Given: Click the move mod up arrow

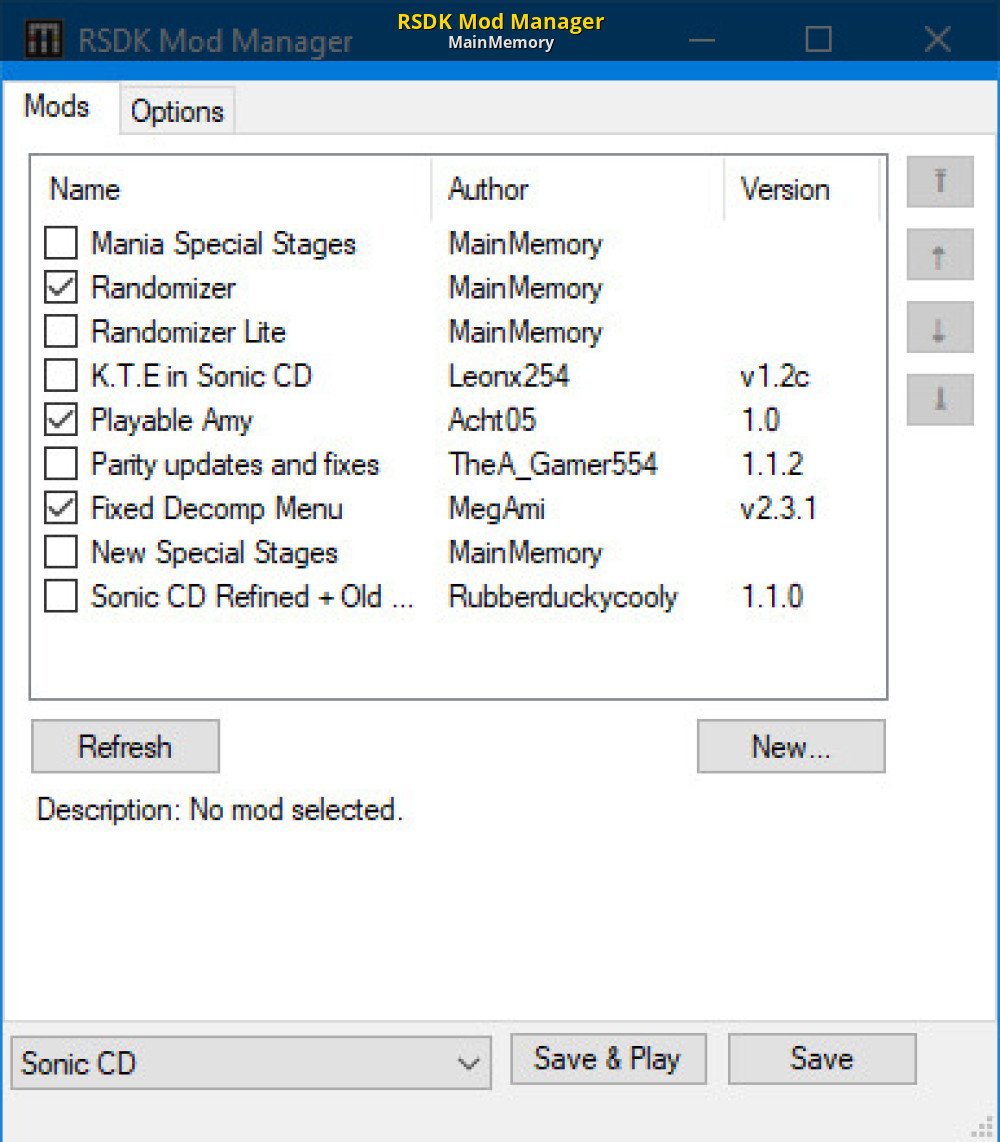Looking at the screenshot, I should pos(939,258).
